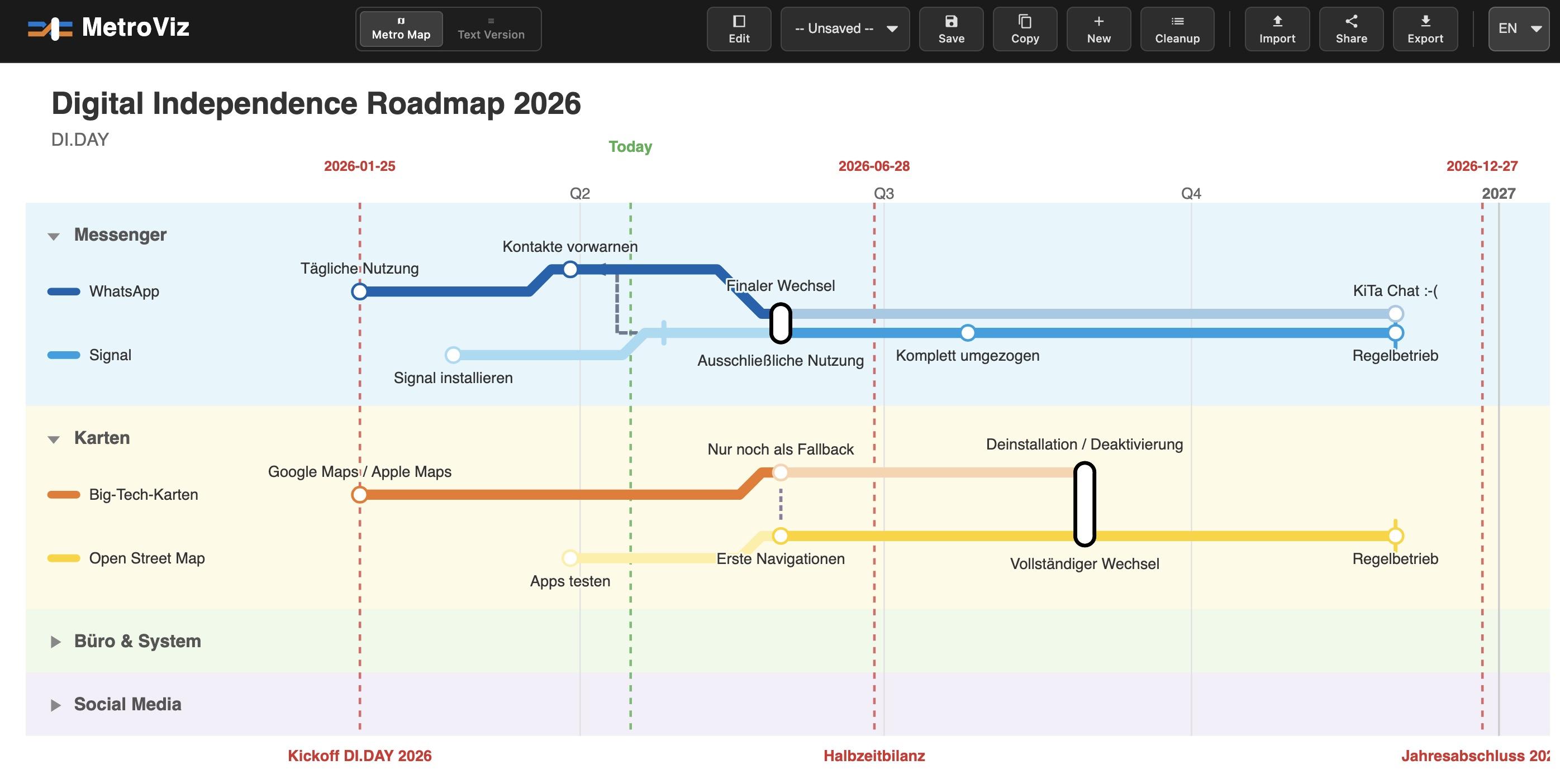1560x784 pixels.
Task: Switch to the Metro Map view
Action: (401, 29)
